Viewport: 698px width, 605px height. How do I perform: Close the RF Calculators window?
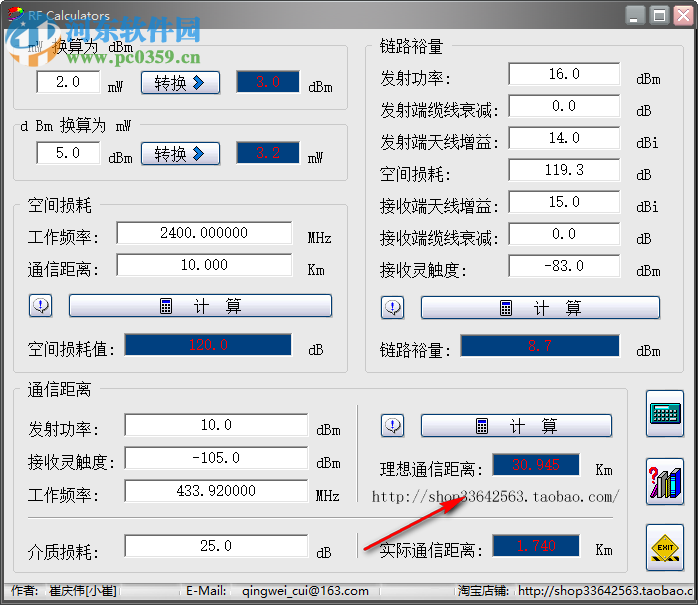683,15
